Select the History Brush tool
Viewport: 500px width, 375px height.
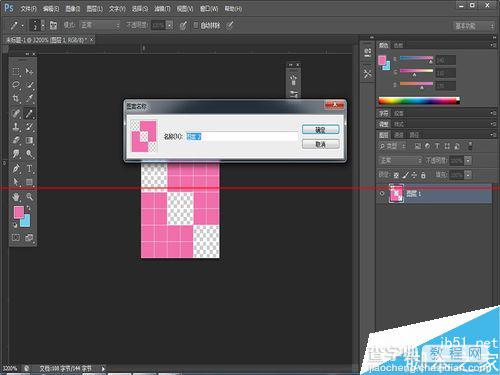30,127
